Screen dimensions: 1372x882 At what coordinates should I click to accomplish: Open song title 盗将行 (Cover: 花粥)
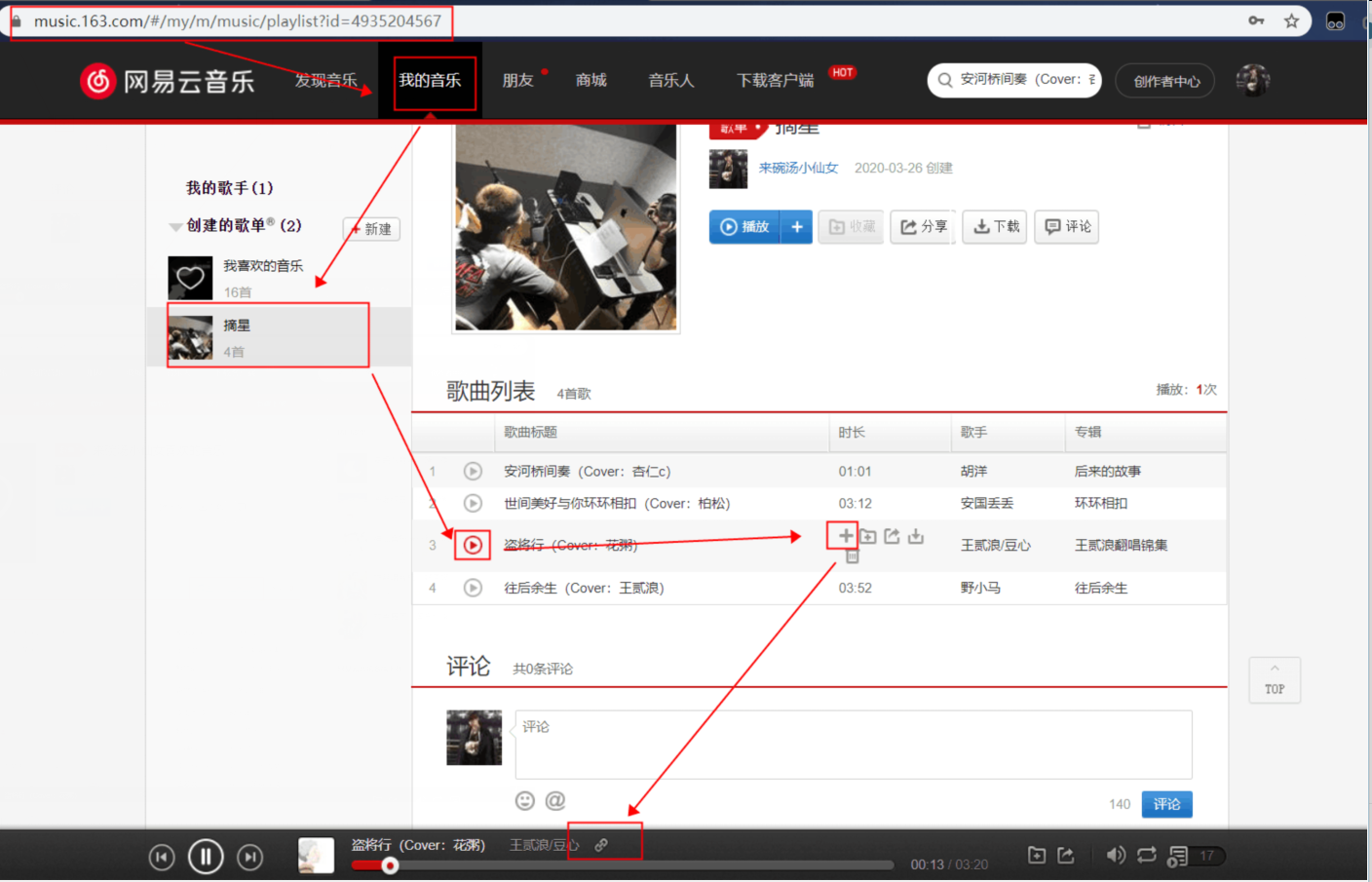click(x=570, y=545)
